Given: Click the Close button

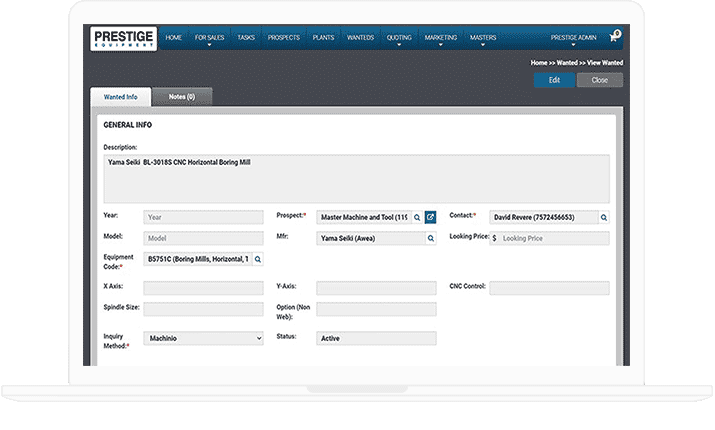Looking at the screenshot, I should (x=599, y=80).
